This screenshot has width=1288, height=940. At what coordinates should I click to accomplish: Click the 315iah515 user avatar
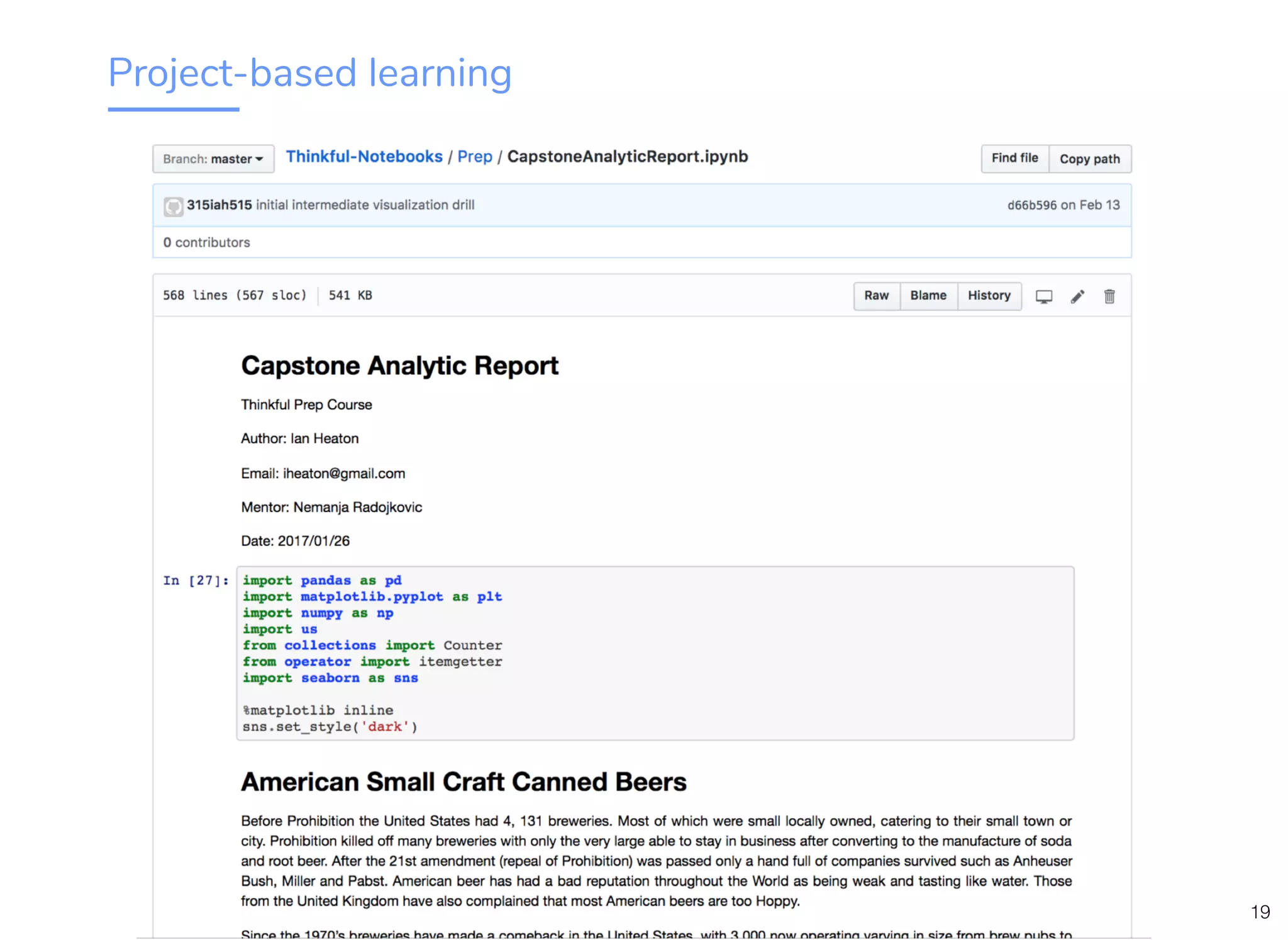coord(174,206)
